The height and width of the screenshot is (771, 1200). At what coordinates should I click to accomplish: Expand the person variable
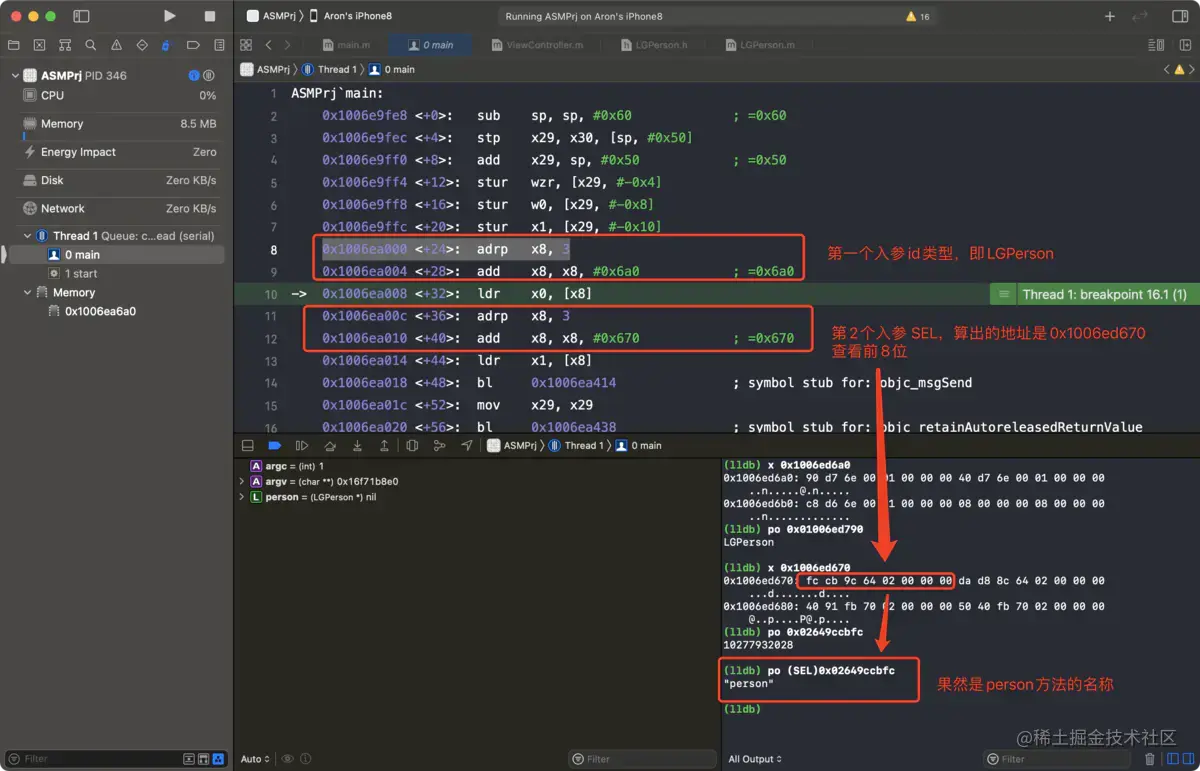[x=241, y=497]
